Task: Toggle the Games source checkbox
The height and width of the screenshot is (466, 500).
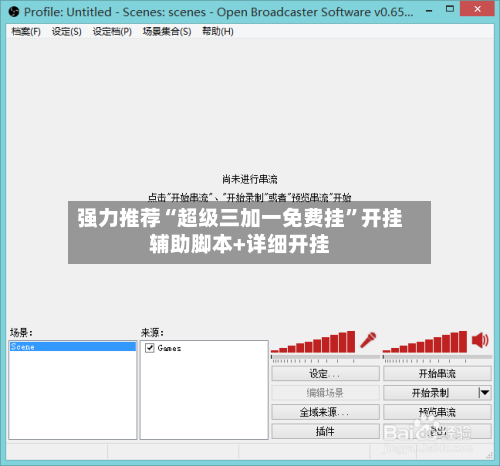Action: (150, 348)
